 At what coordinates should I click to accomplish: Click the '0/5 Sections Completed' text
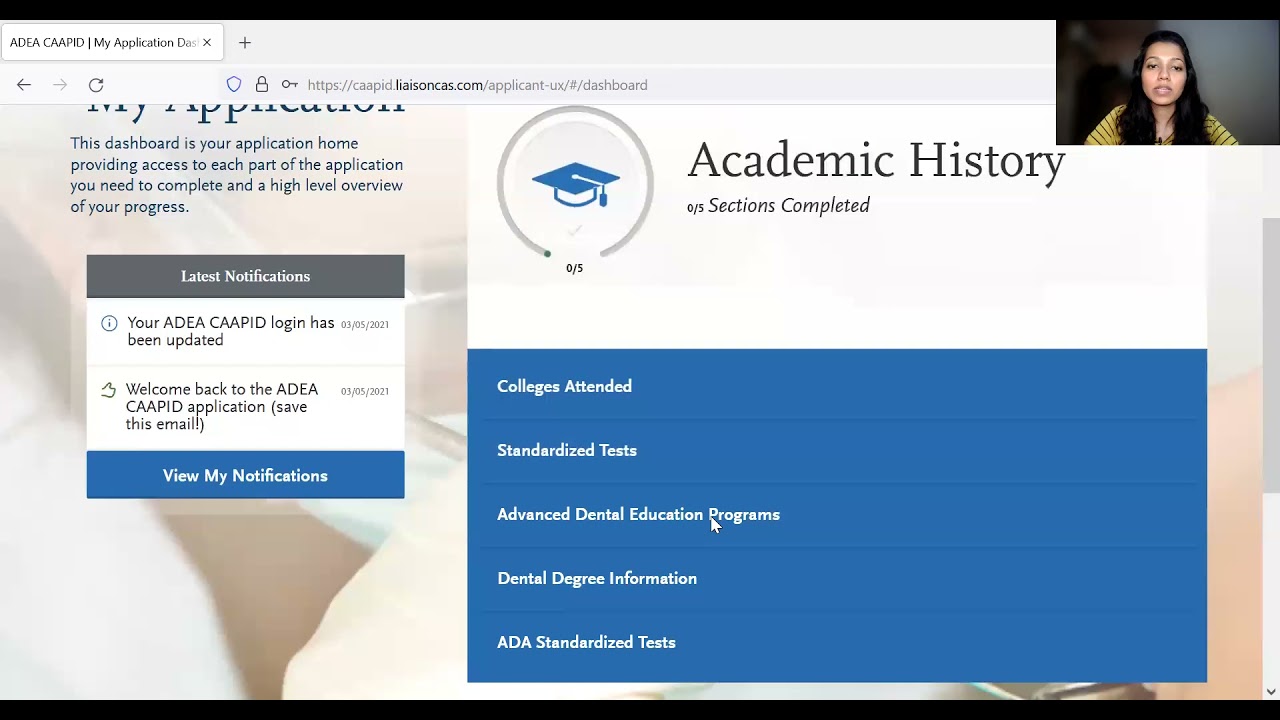(778, 206)
